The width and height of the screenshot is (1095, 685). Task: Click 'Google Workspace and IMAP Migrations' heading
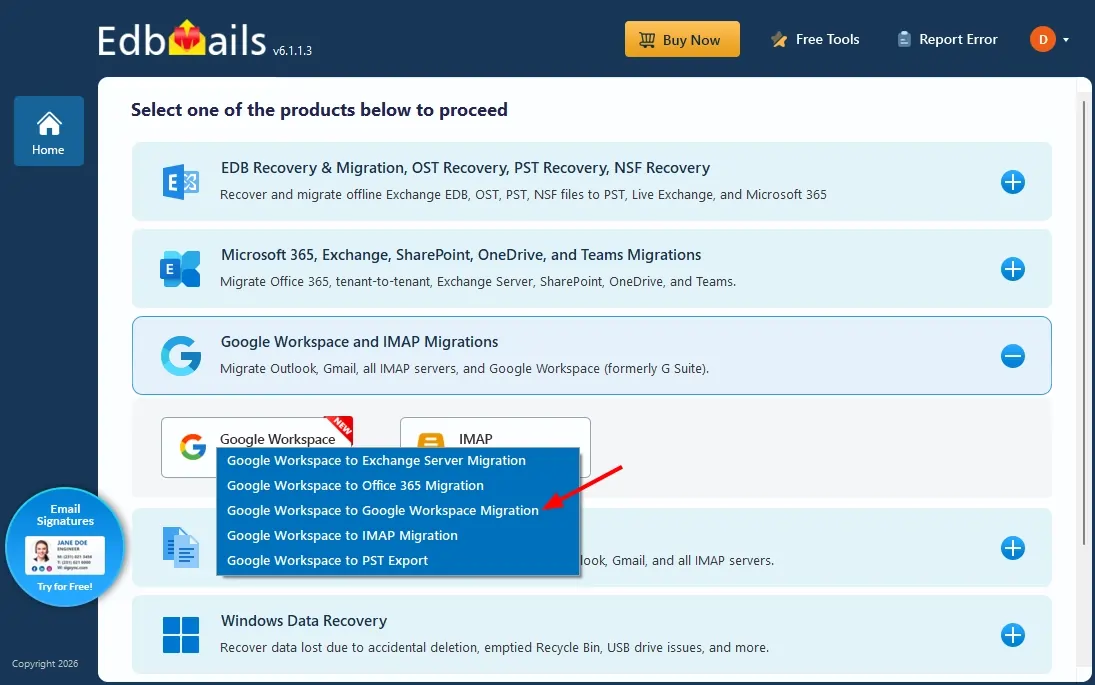[x=360, y=341]
